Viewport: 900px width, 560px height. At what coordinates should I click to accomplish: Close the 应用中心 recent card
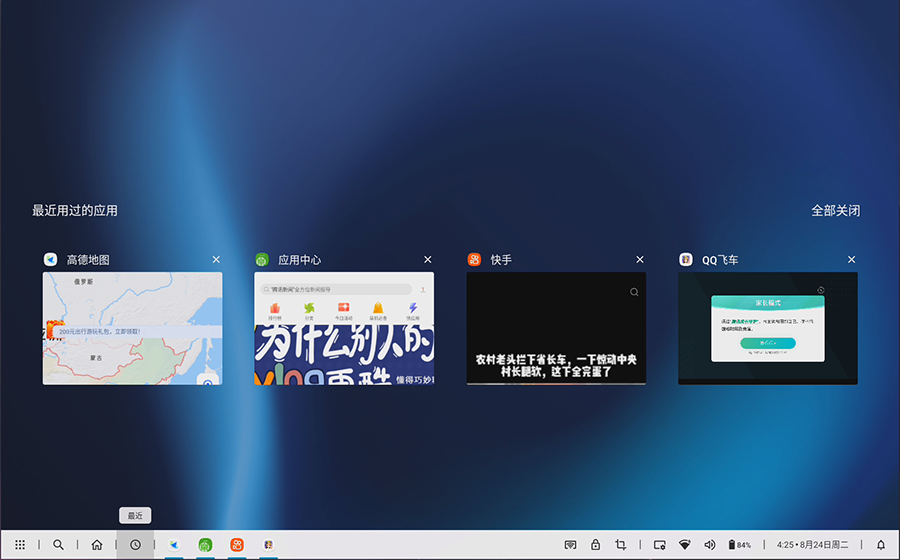(x=428, y=260)
